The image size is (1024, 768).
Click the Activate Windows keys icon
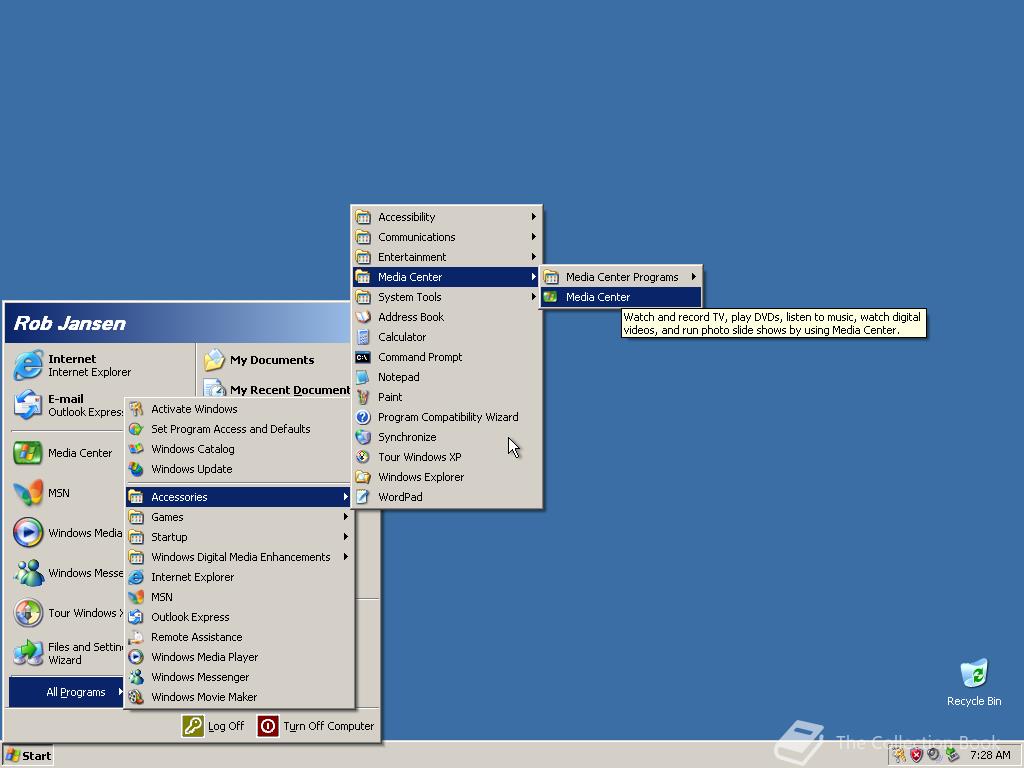click(136, 409)
